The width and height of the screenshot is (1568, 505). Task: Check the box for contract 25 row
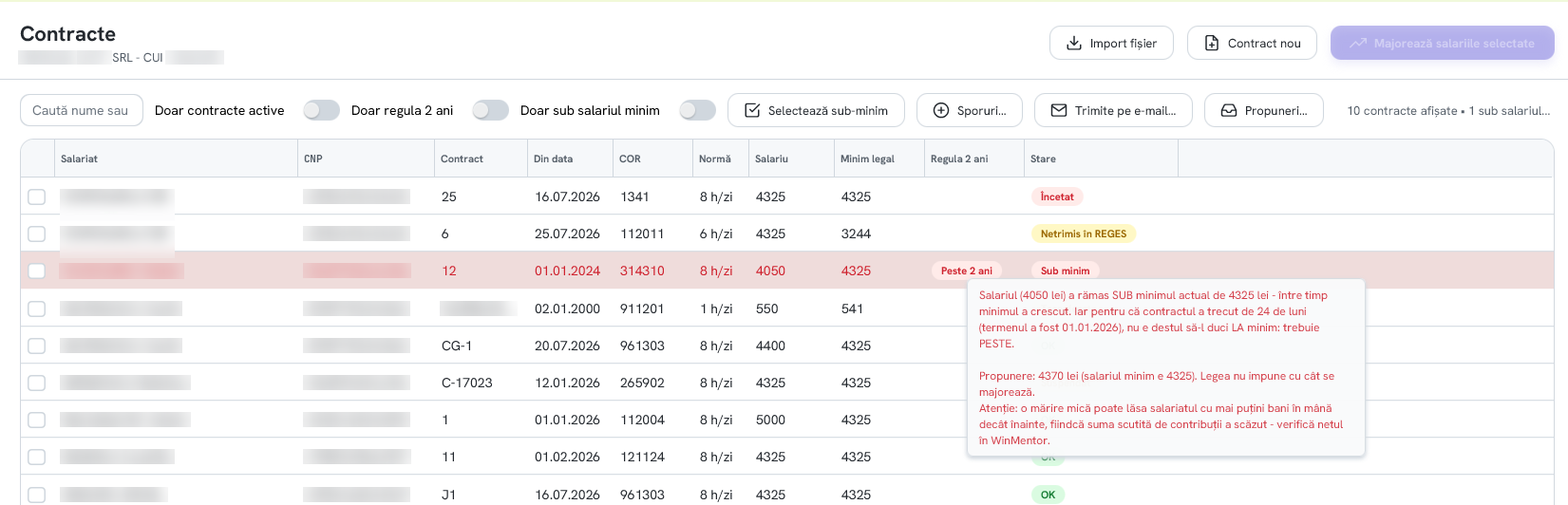click(36, 196)
